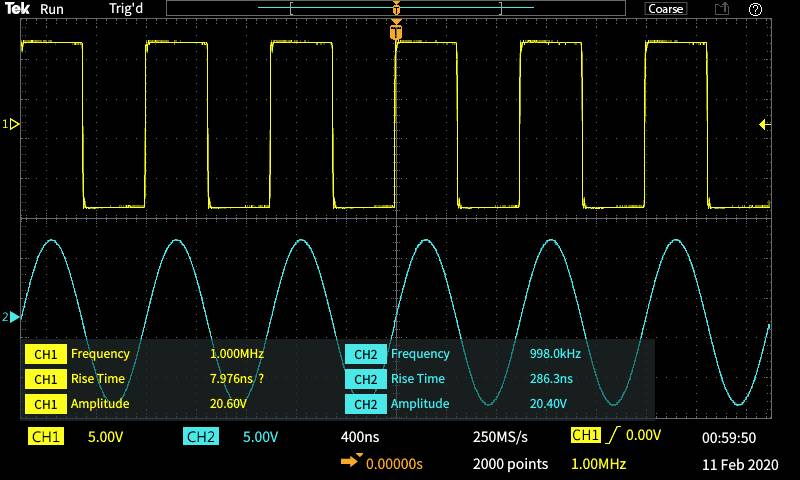Click the file save/export icon
Viewport: 800px width, 480px height.
(x=722, y=9)
